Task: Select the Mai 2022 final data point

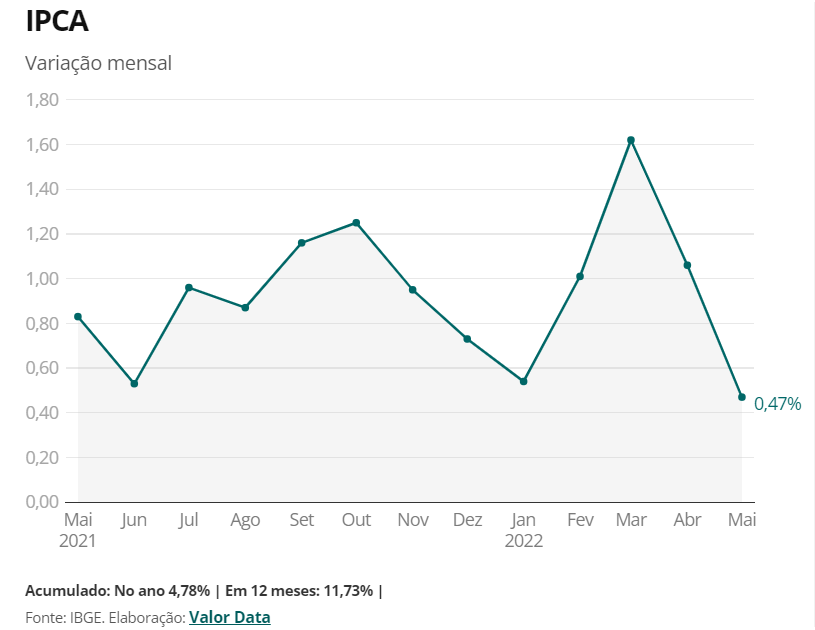Action: click(x=742, y=397)
